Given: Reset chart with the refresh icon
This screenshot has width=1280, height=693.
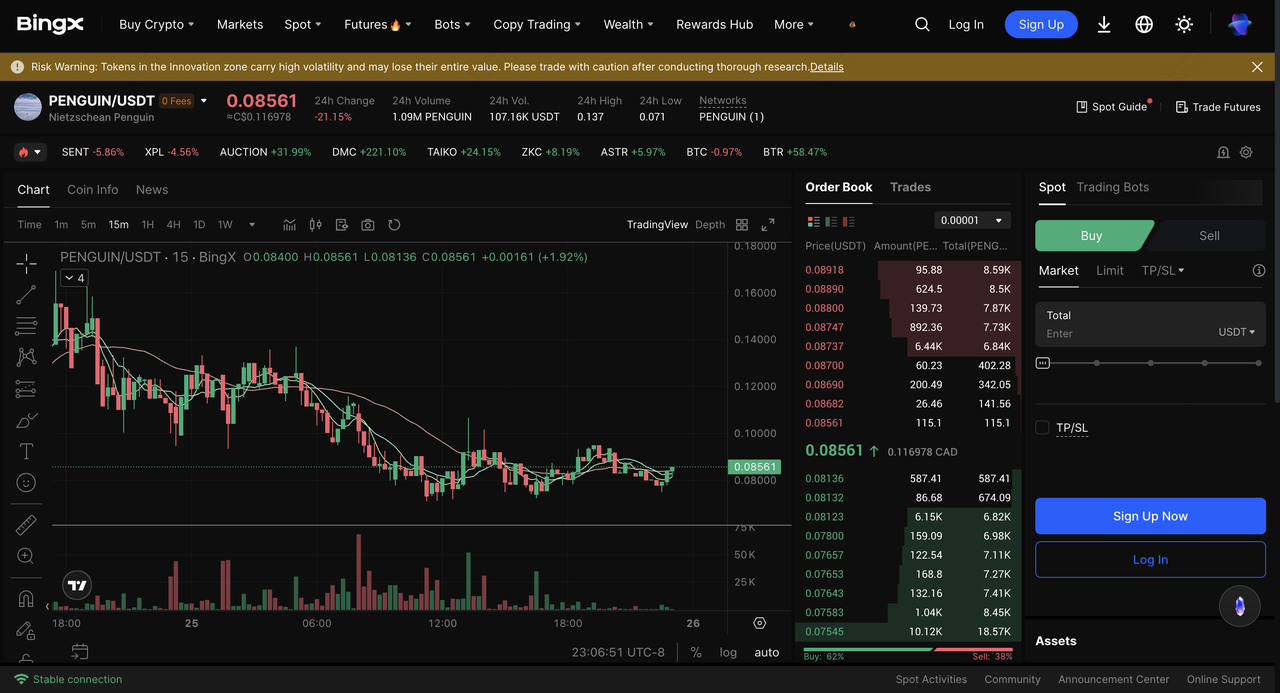Looking at the screenshot, I should 394,225.
